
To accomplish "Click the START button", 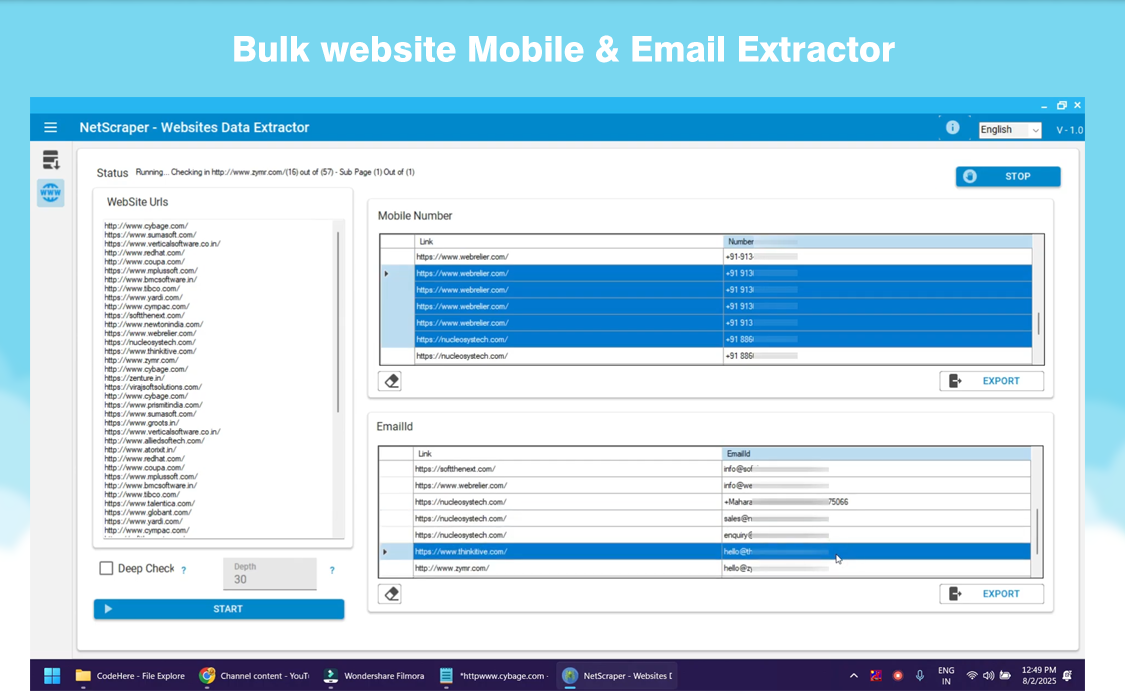I will [219, 609].
